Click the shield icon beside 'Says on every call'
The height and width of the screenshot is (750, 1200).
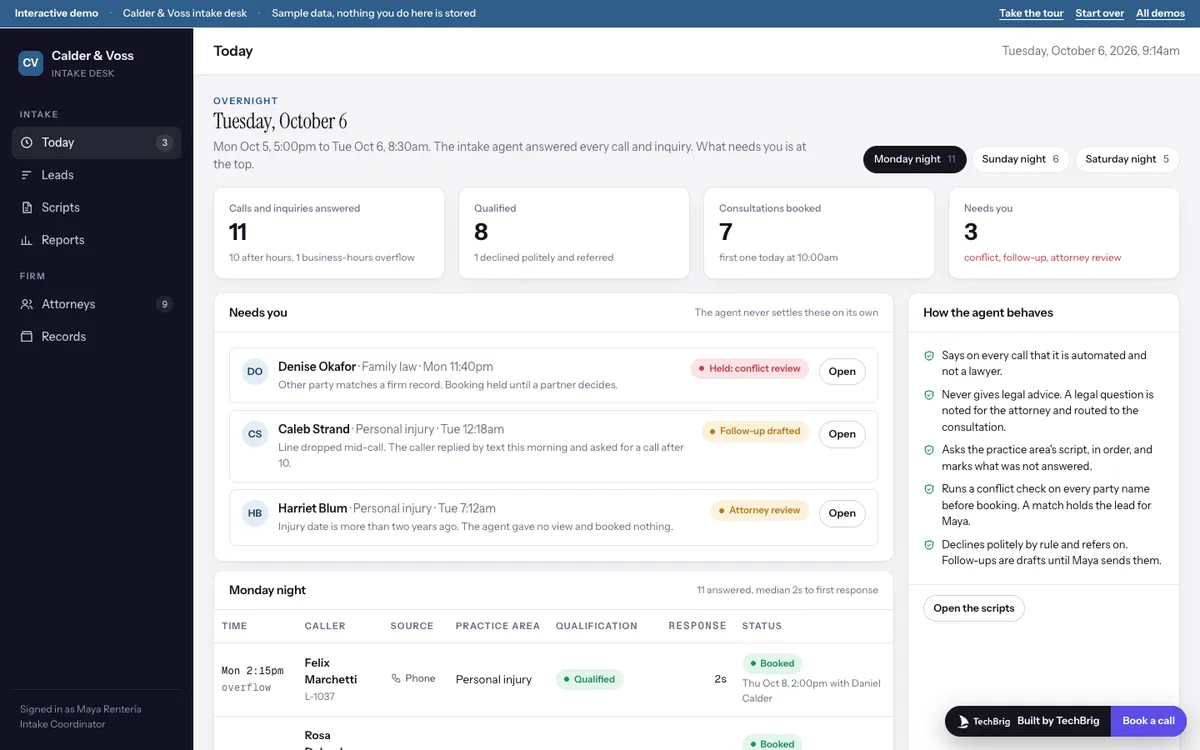[x=929, y=356]
